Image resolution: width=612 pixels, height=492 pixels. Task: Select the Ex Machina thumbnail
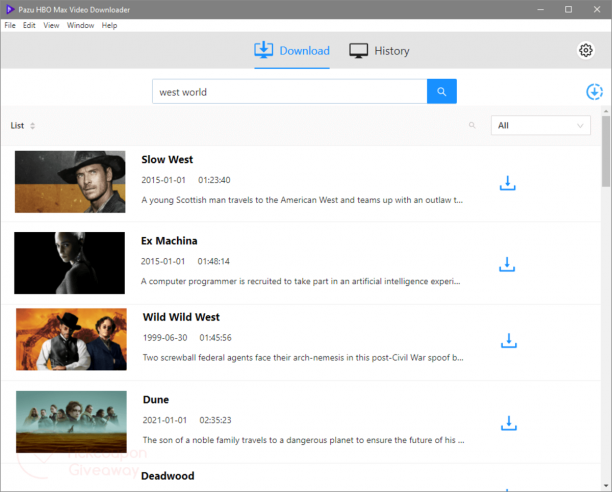69,263
